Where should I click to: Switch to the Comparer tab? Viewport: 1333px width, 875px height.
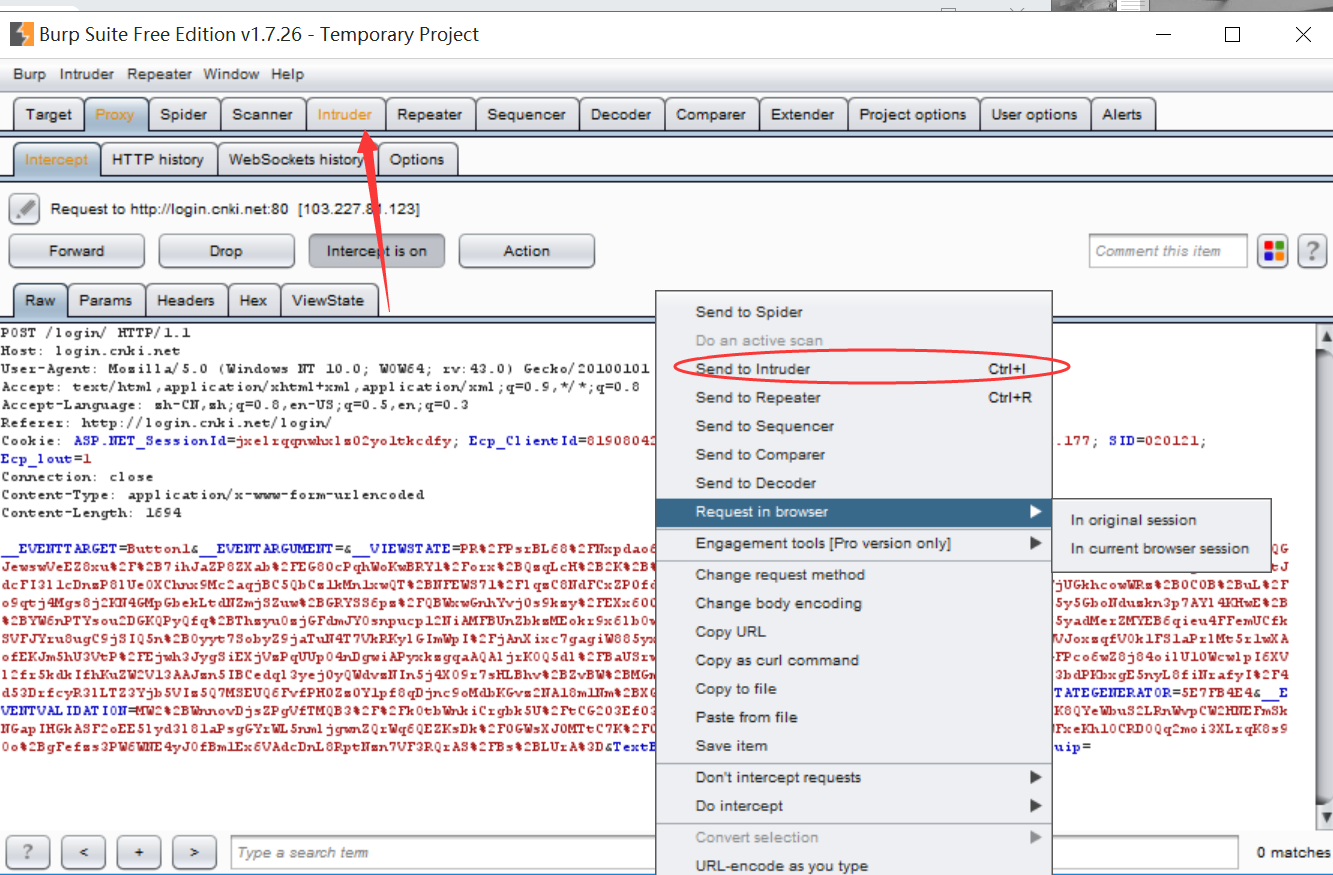coord(711,114)
